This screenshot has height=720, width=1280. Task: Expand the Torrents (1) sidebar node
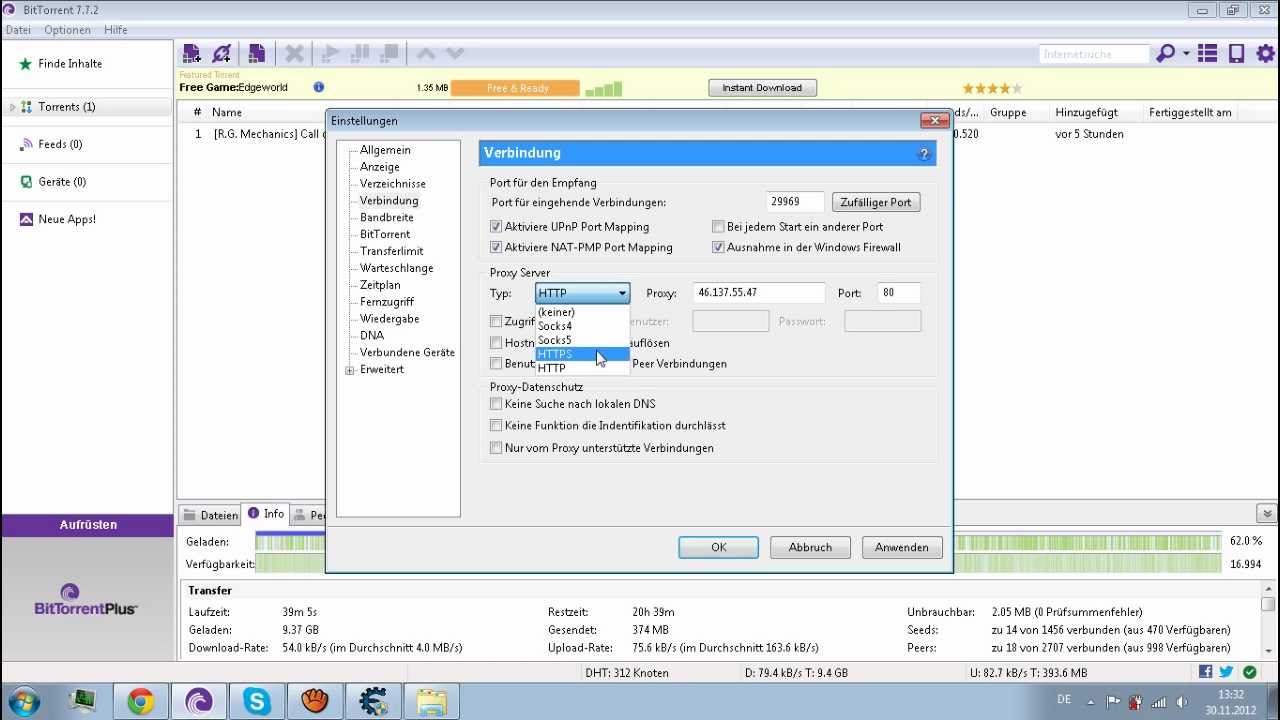pos(12,107)
